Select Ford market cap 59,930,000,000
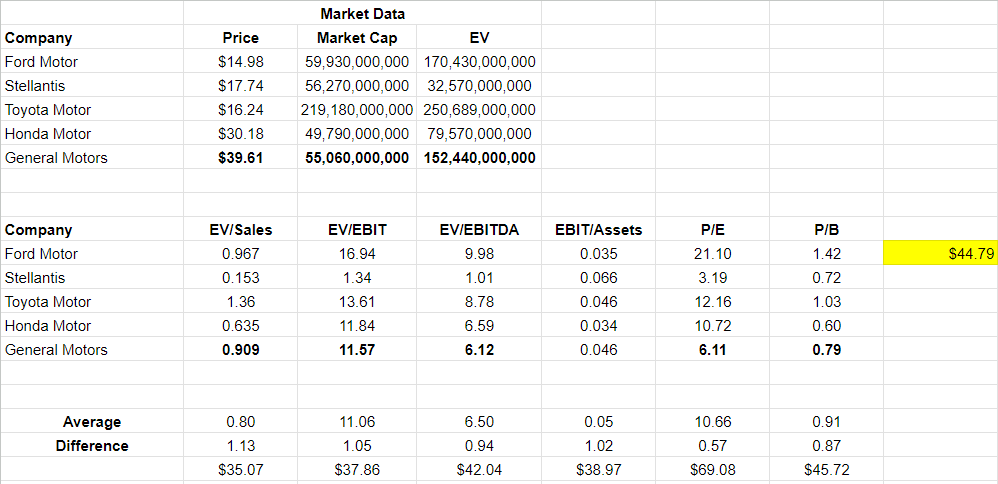The height and width of the screenshot is (484, 998). pyautogui.click(x=357, y=62)
